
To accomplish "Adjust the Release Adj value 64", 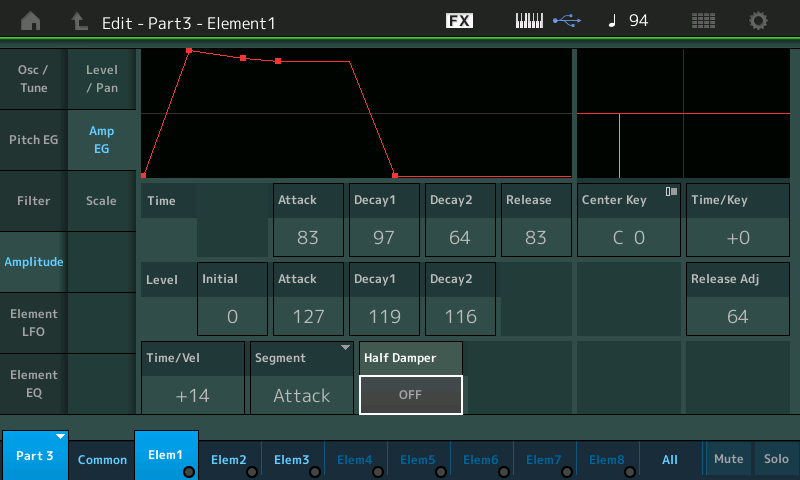I will (x=738, y=316).
